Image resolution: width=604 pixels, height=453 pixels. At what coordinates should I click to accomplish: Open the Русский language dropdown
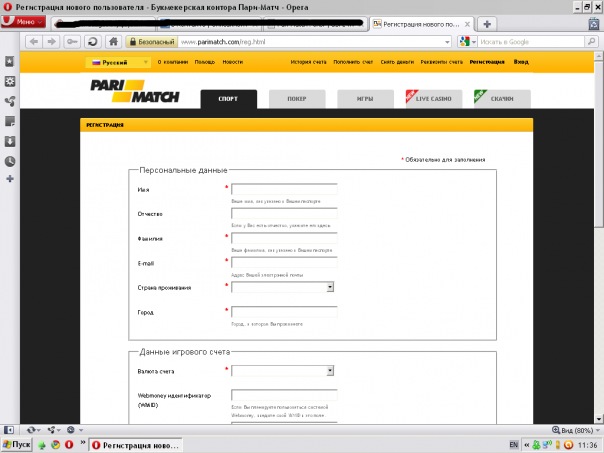118,62
